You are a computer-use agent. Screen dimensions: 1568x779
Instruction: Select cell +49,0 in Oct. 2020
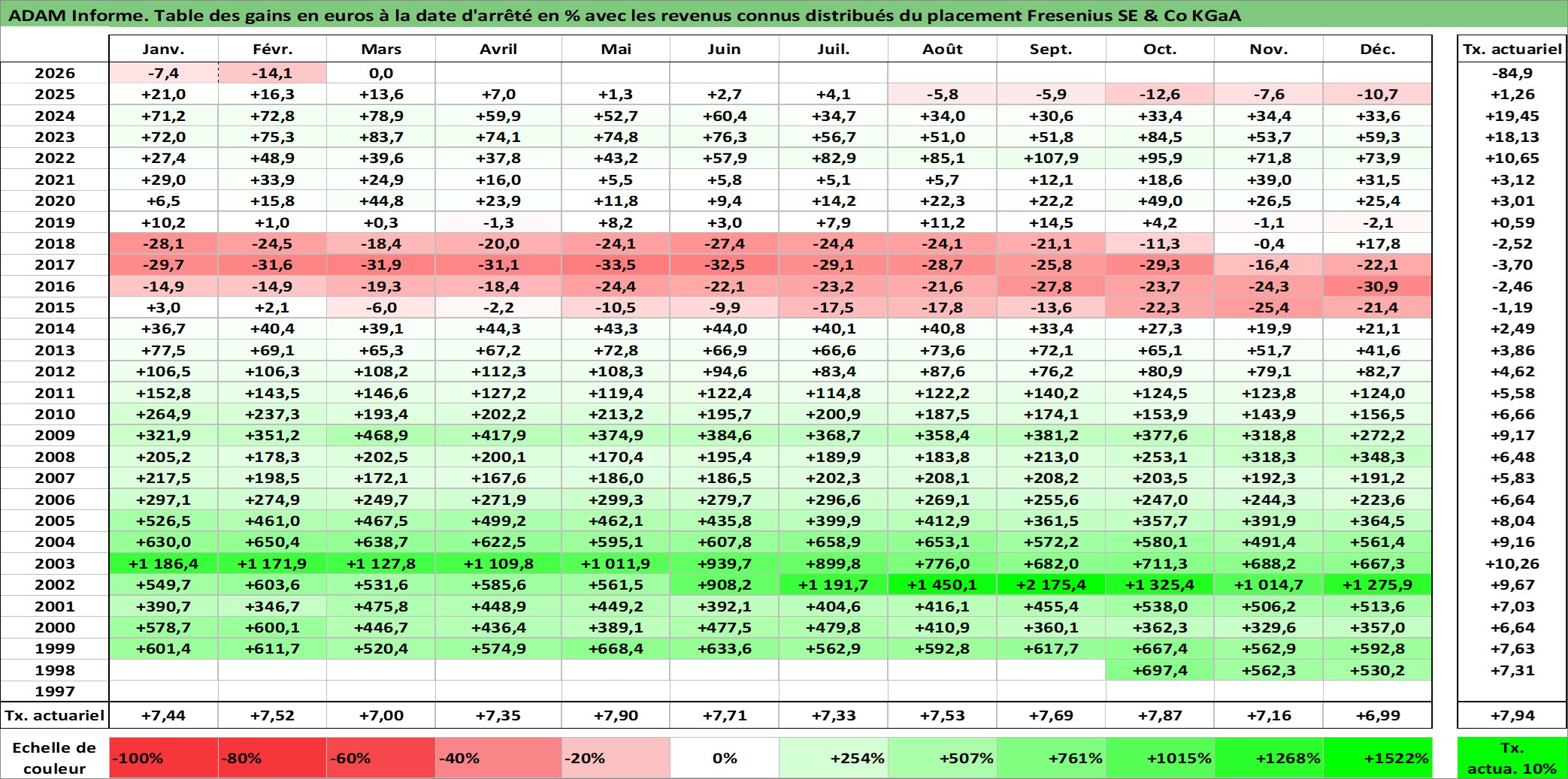[x=1160, y=201]
